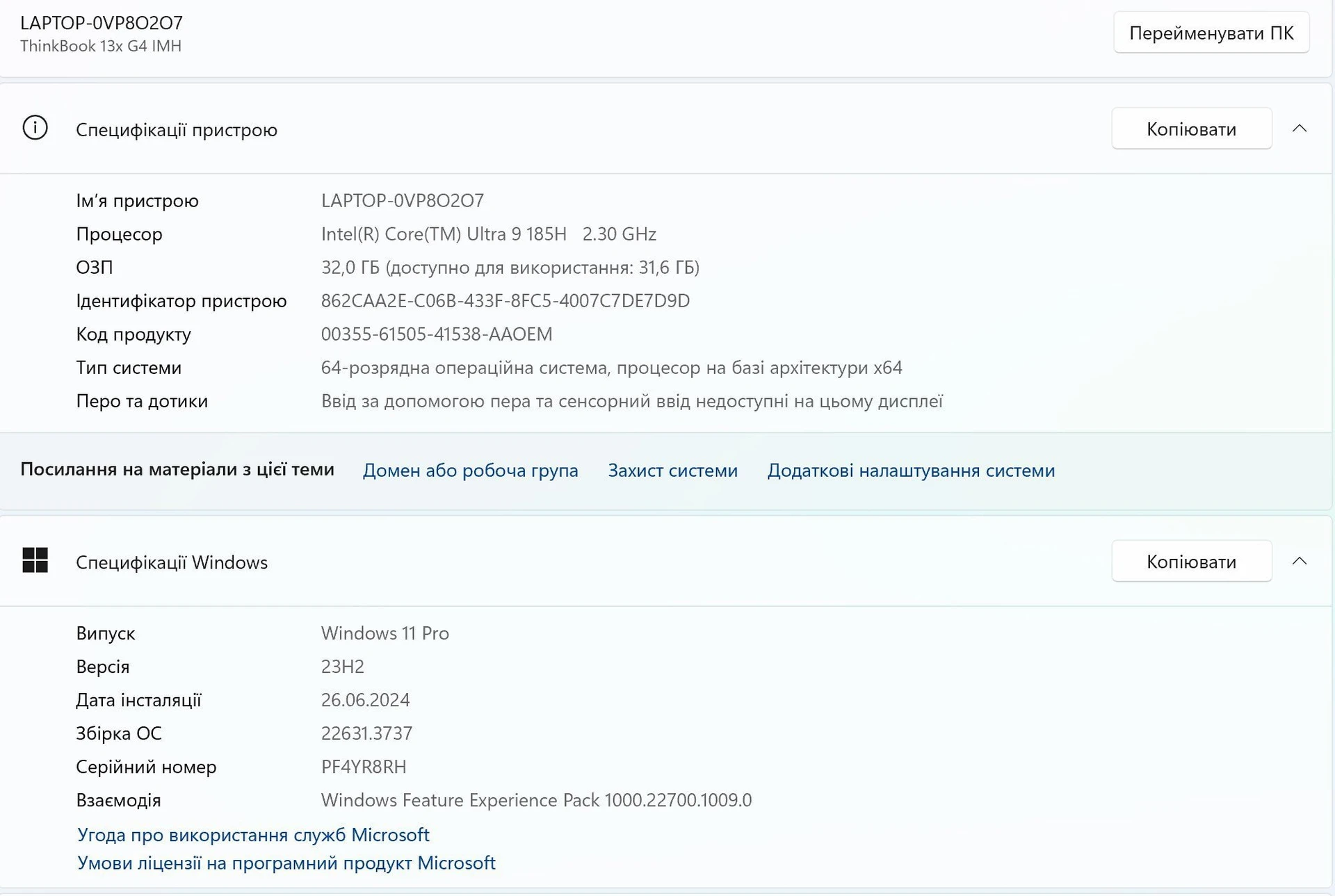This screenshot has height=896, width=1335.
Task: Click the Перо та дотики label
Action: tap(142, 401)
